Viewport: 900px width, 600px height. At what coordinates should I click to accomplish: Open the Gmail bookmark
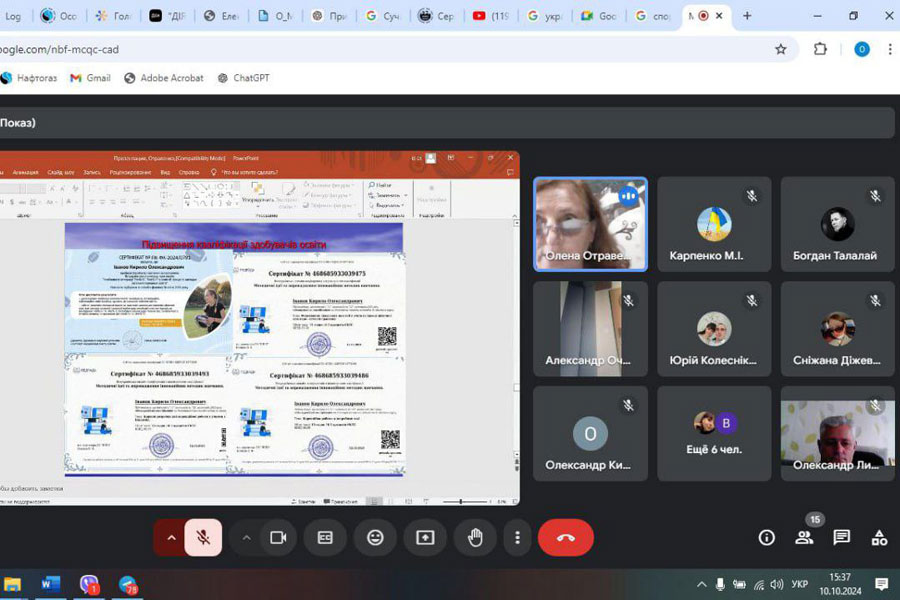click(x=90, y=78)
